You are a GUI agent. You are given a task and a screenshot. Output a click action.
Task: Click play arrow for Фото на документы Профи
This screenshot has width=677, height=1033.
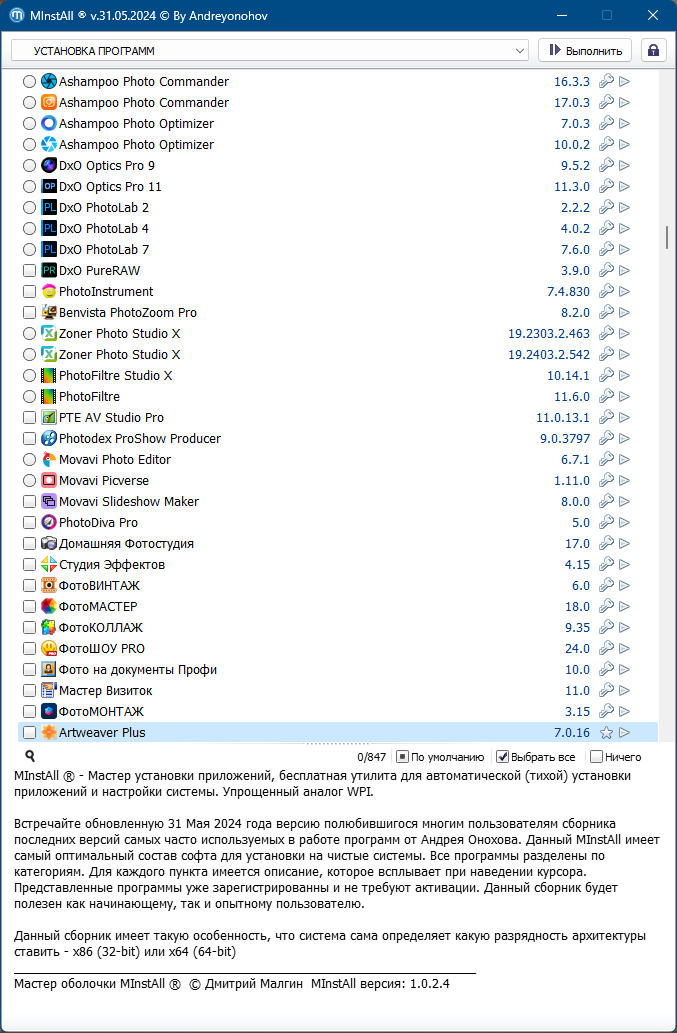tap(625, 669)
